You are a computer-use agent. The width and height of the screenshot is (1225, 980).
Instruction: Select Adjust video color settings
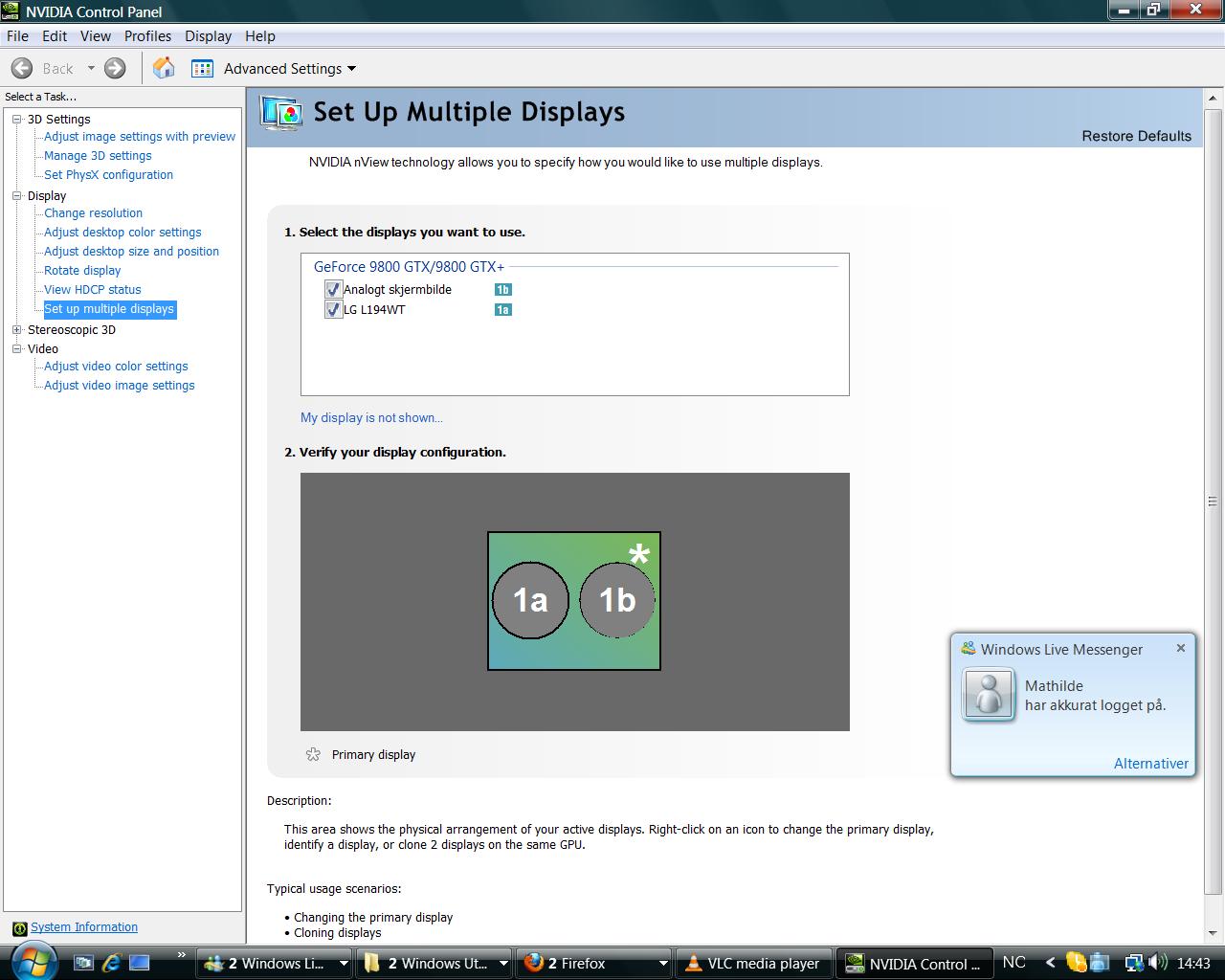point(116,367)
